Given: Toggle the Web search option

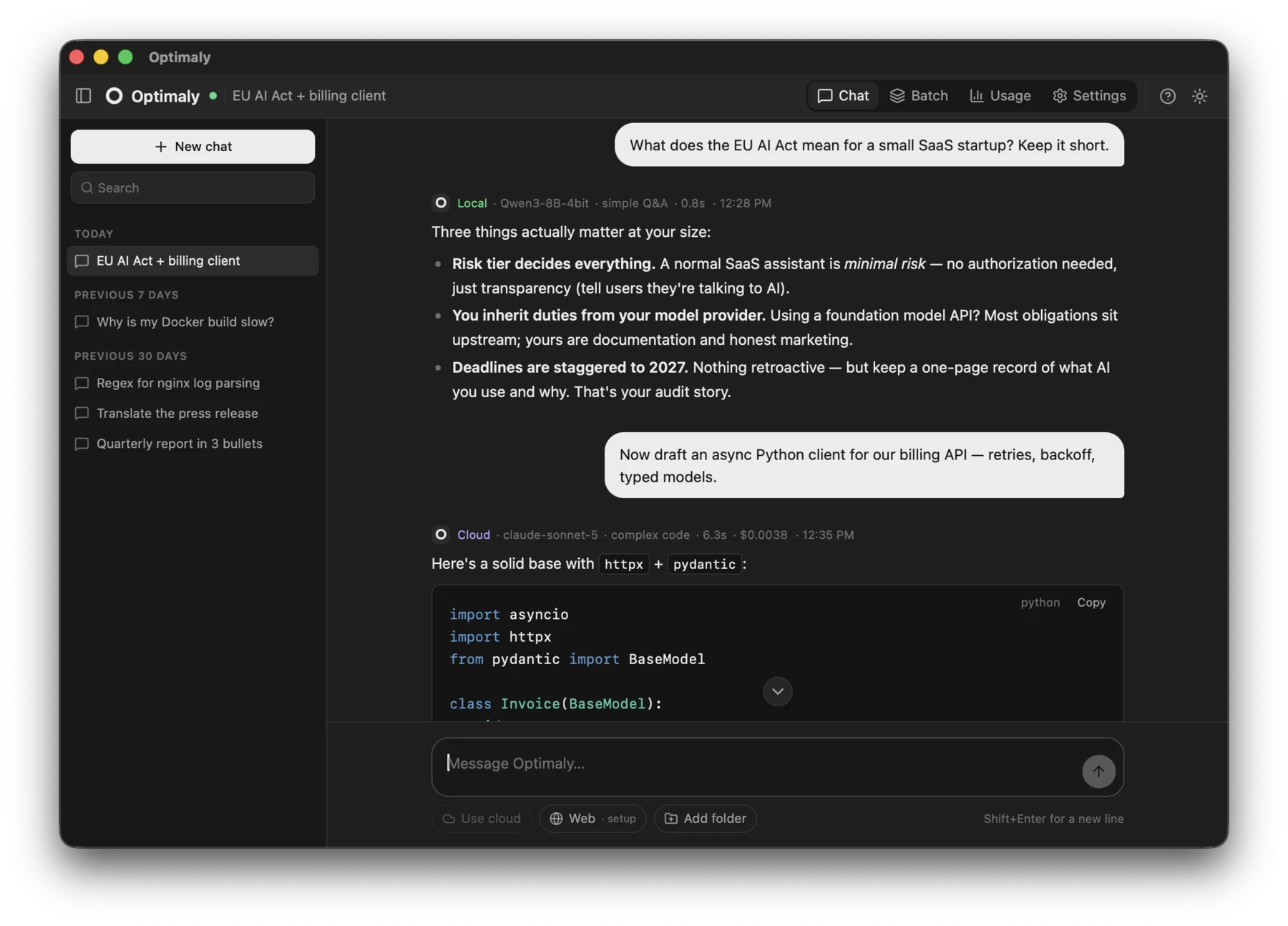Looking at the screenshot, I should (x=592, y=819).
